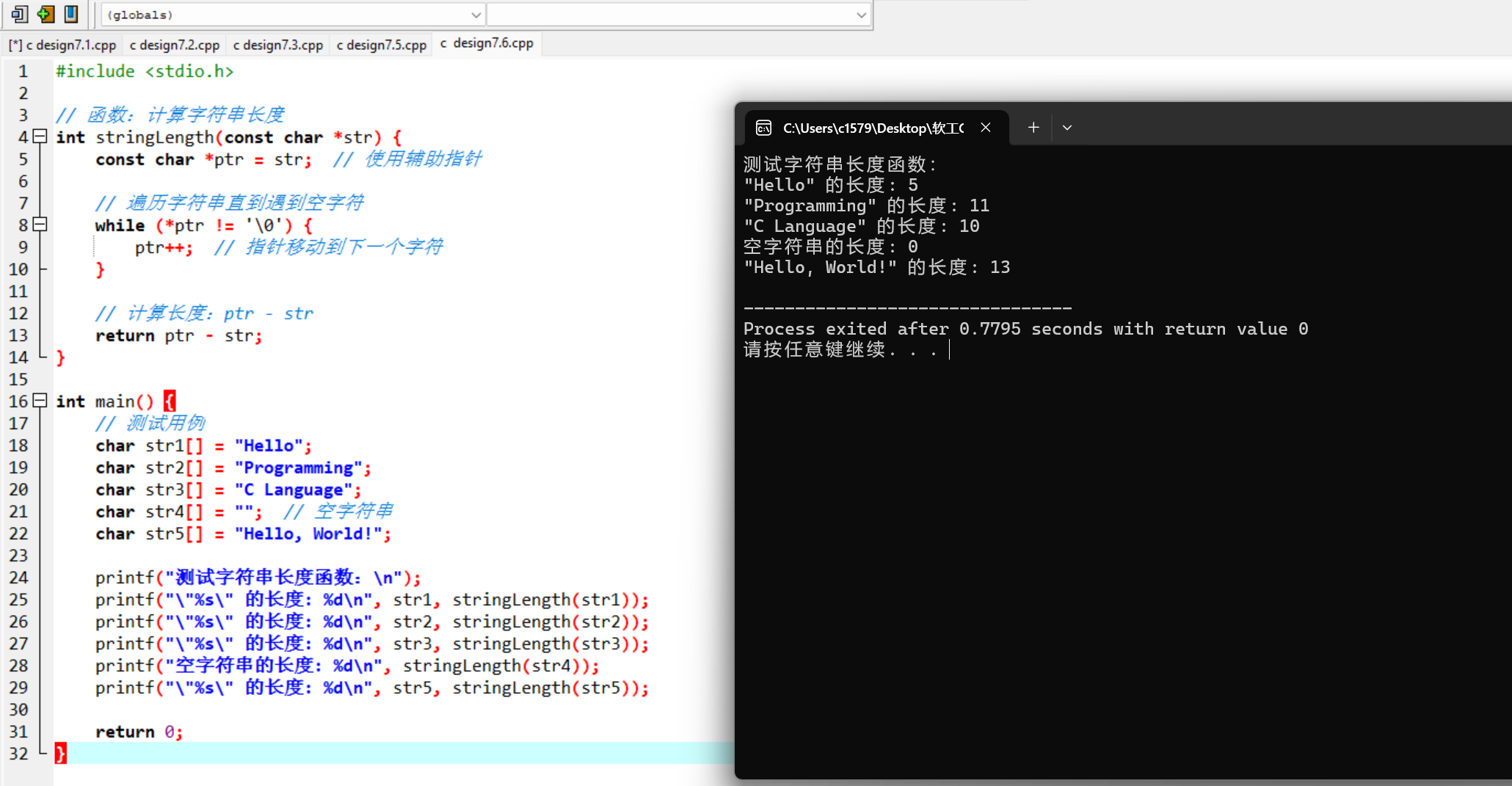The height and width of the screenshot is (786, 1512).
Task: Click the highlighted closing brace on line 32
Action: point(60,753)
